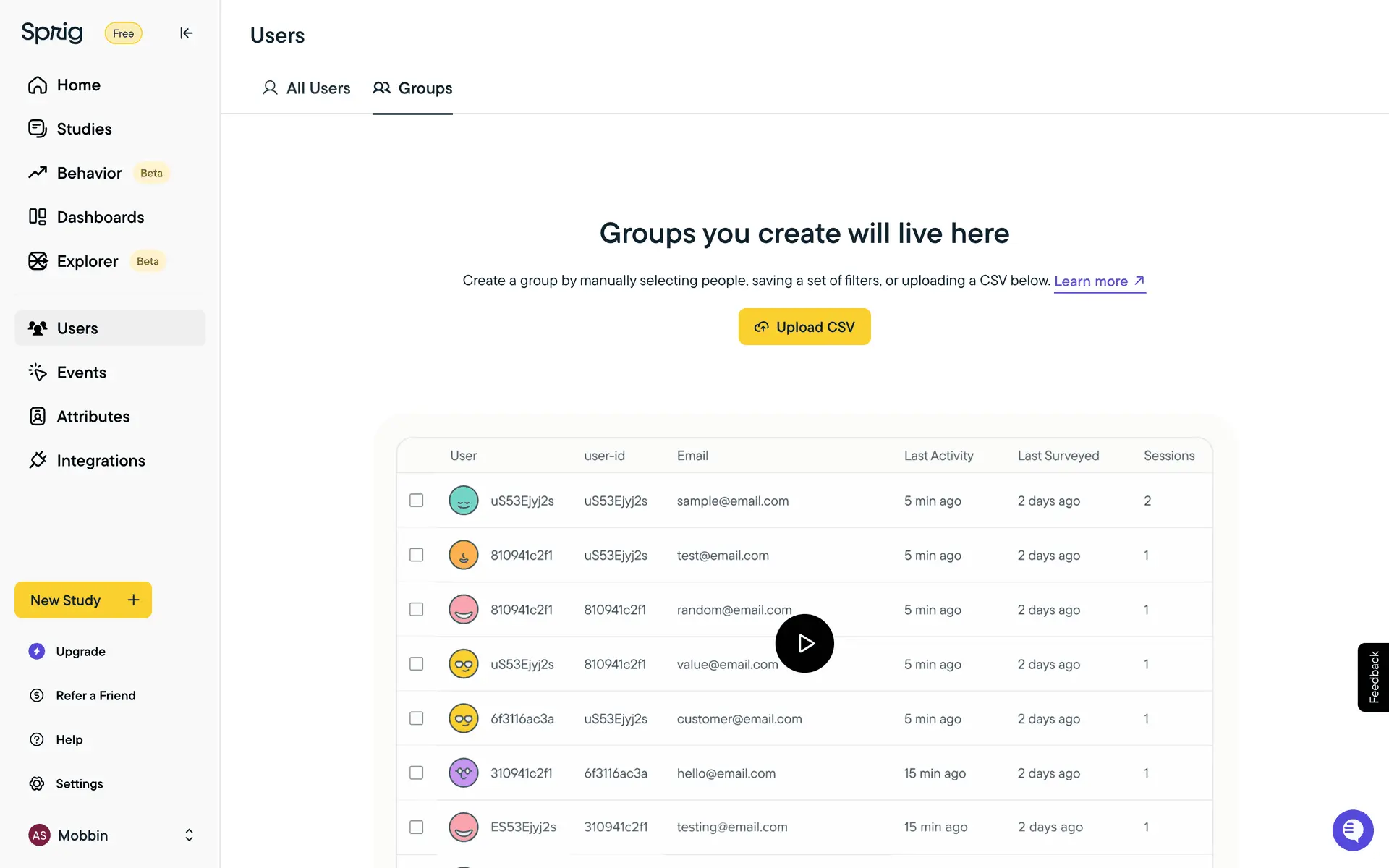Select the Groups tab

(412, 88)
